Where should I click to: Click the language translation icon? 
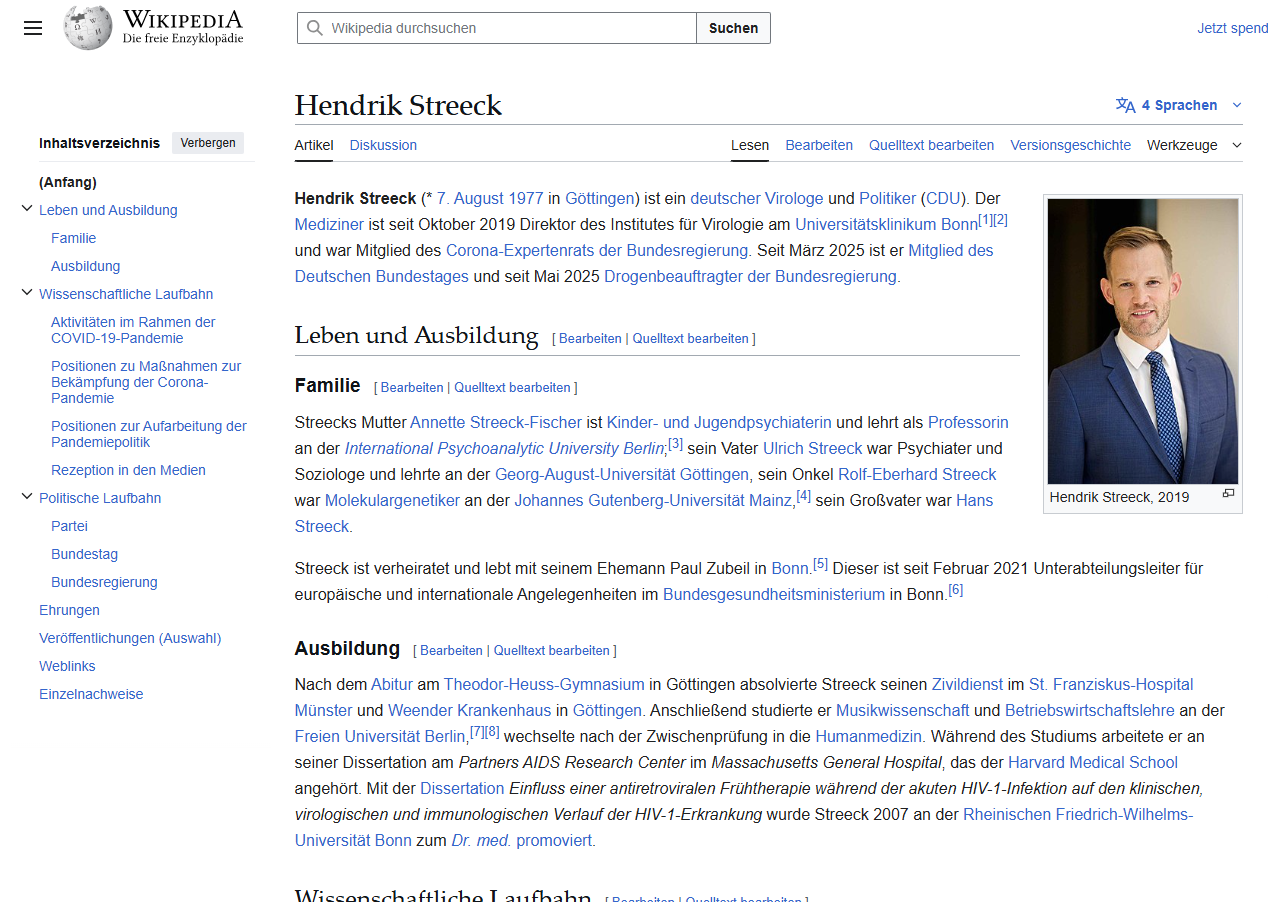tap(1126, 105)
